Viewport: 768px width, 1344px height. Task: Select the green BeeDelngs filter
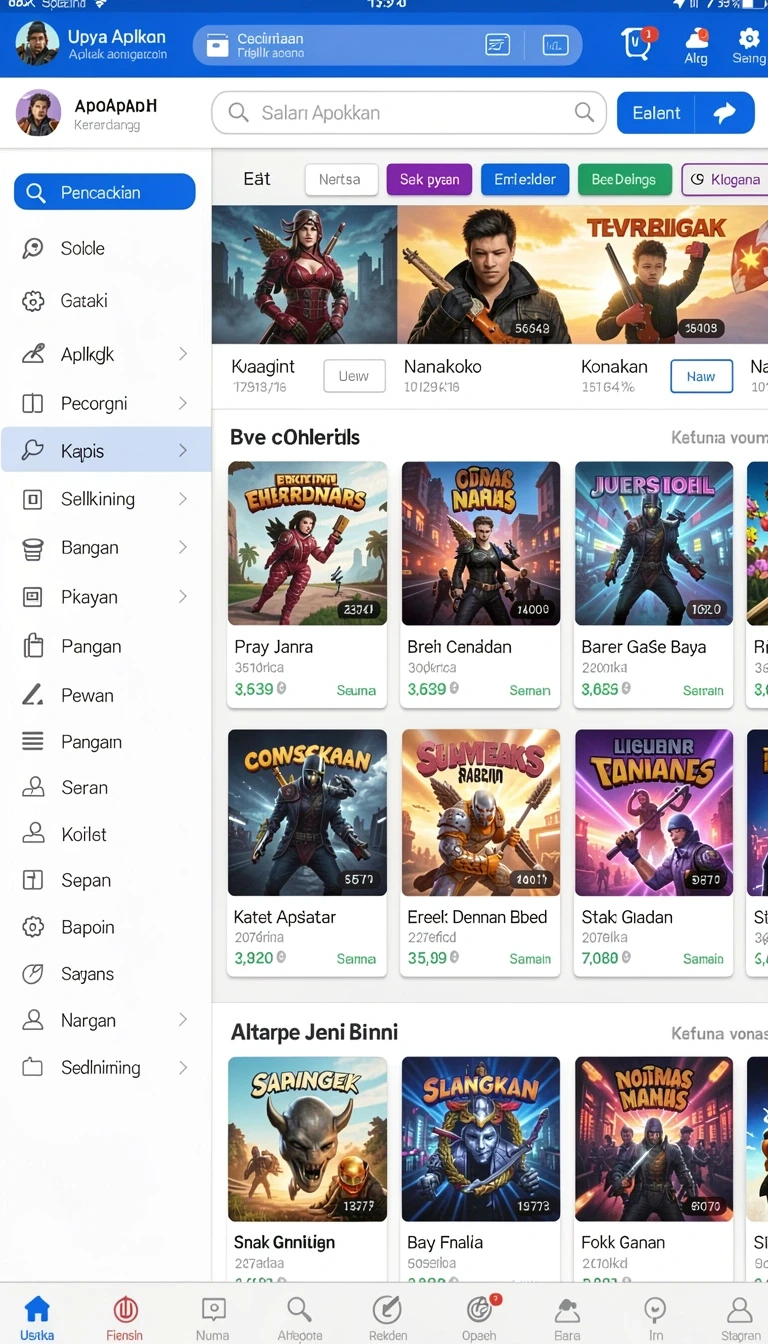tap(625, 179)
